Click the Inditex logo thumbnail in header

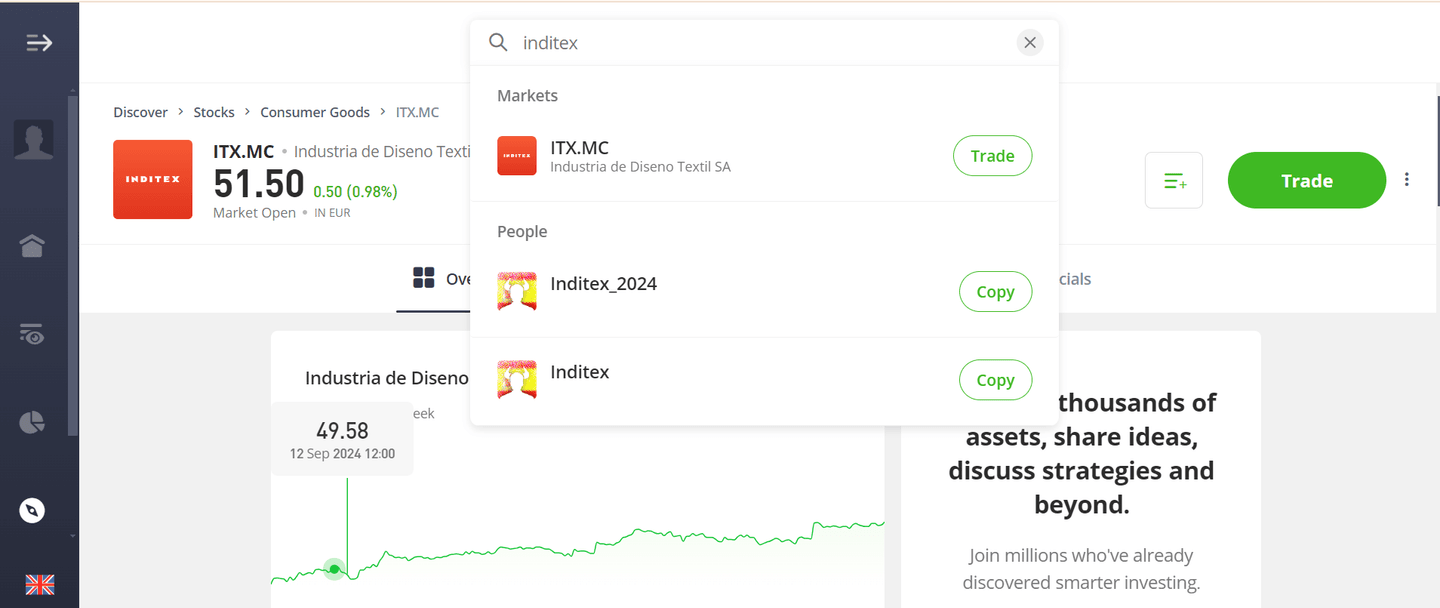tap(153, 180)
